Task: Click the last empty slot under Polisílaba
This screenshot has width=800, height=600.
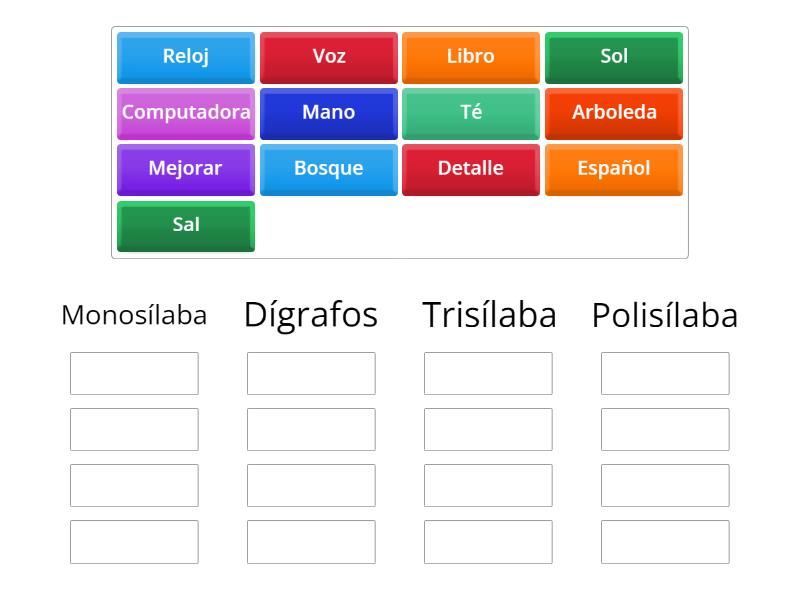Action: click(x=664, y=541)
